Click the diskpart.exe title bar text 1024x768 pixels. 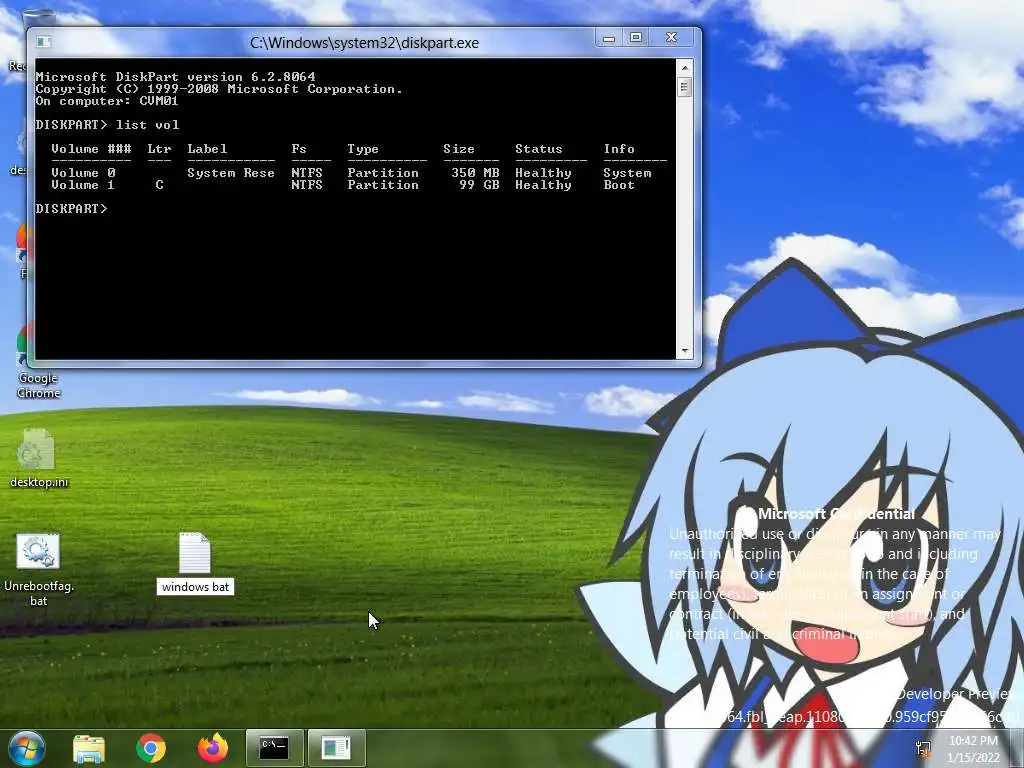pos(364,43)
